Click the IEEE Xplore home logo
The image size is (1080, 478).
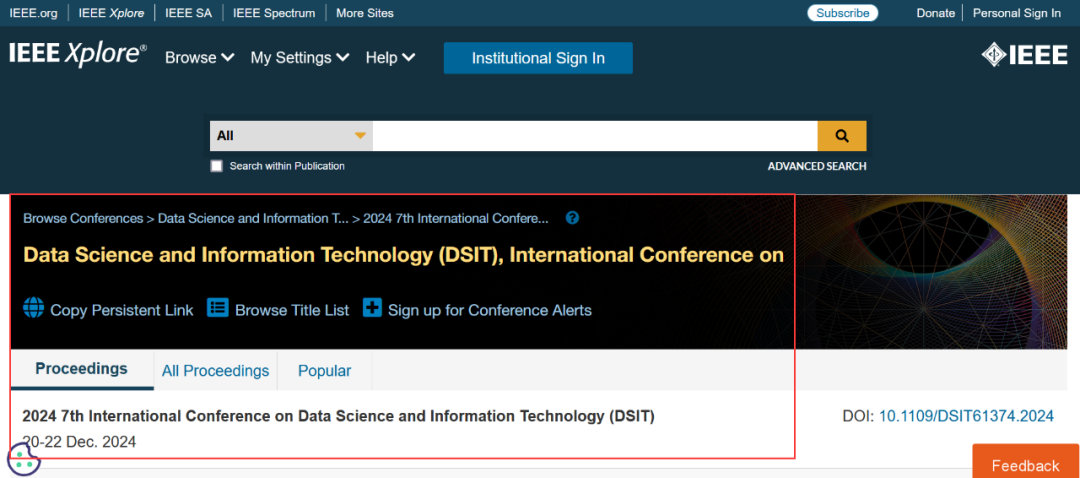click(78, 56)
